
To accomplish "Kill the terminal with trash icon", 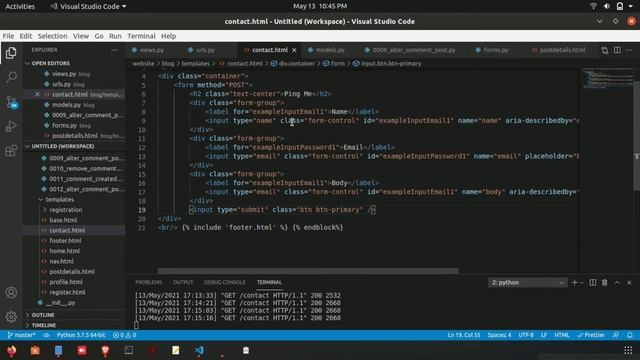I will tap(604, 282).
